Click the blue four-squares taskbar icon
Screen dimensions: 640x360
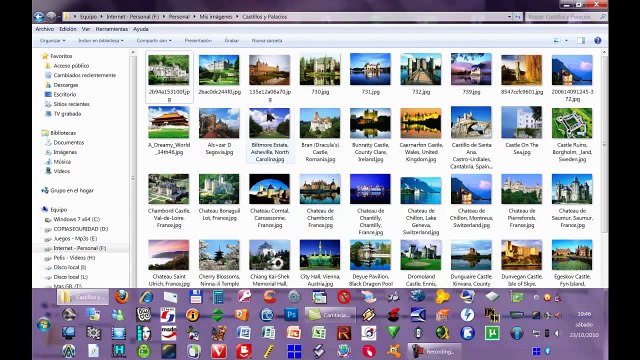coord(294,351)
